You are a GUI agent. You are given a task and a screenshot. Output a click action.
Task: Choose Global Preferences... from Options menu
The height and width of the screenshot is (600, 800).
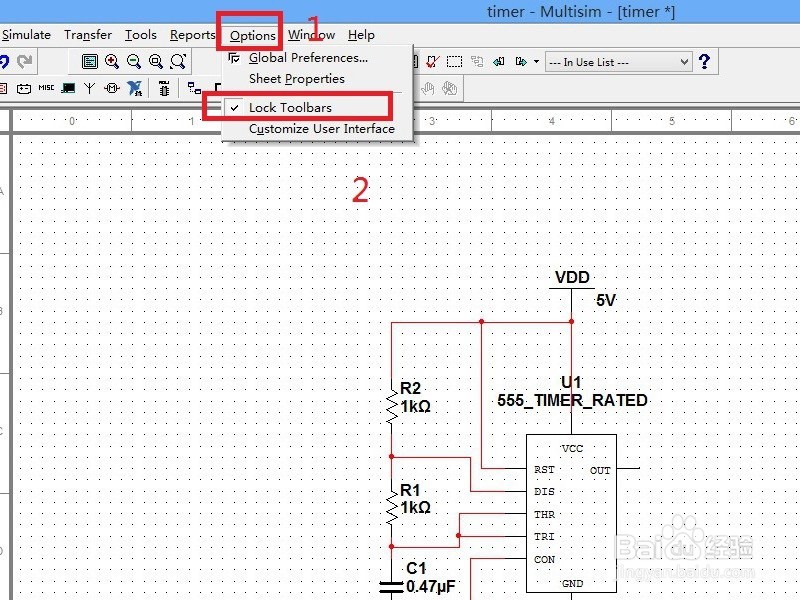pos(308,58)
